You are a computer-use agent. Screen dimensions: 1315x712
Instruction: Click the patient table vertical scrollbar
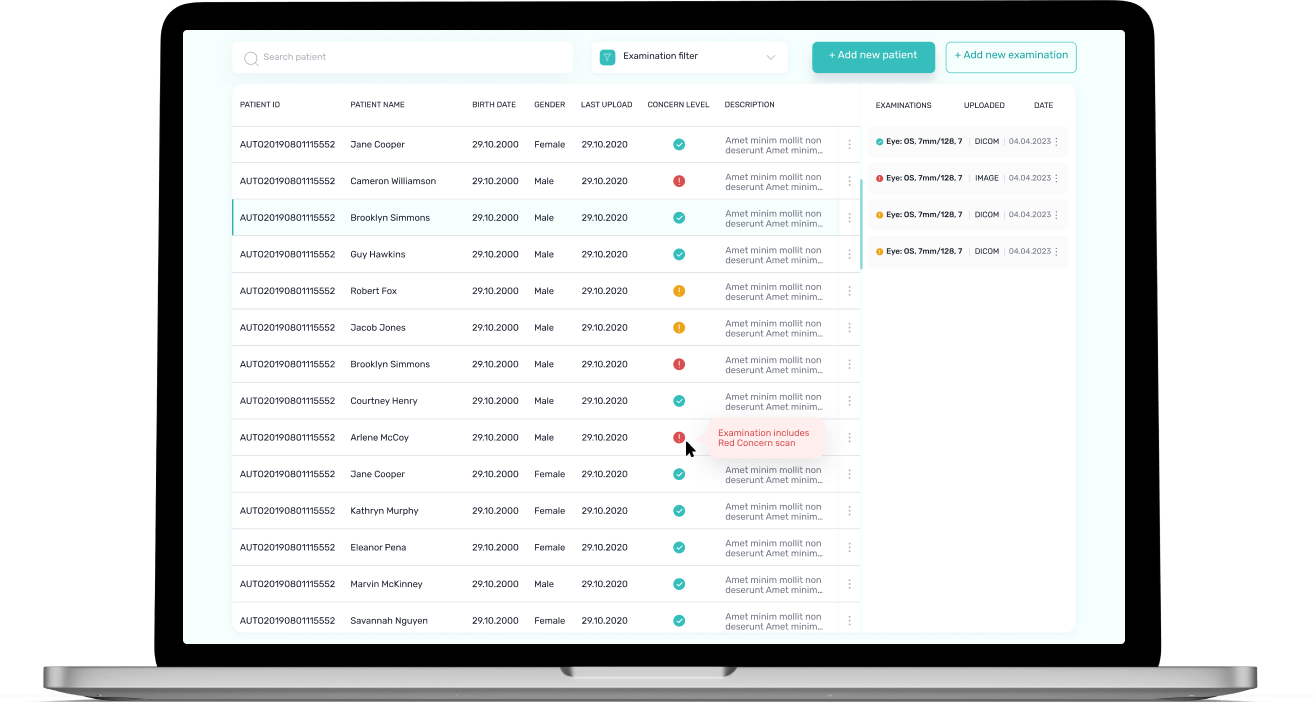coord(861,225)
